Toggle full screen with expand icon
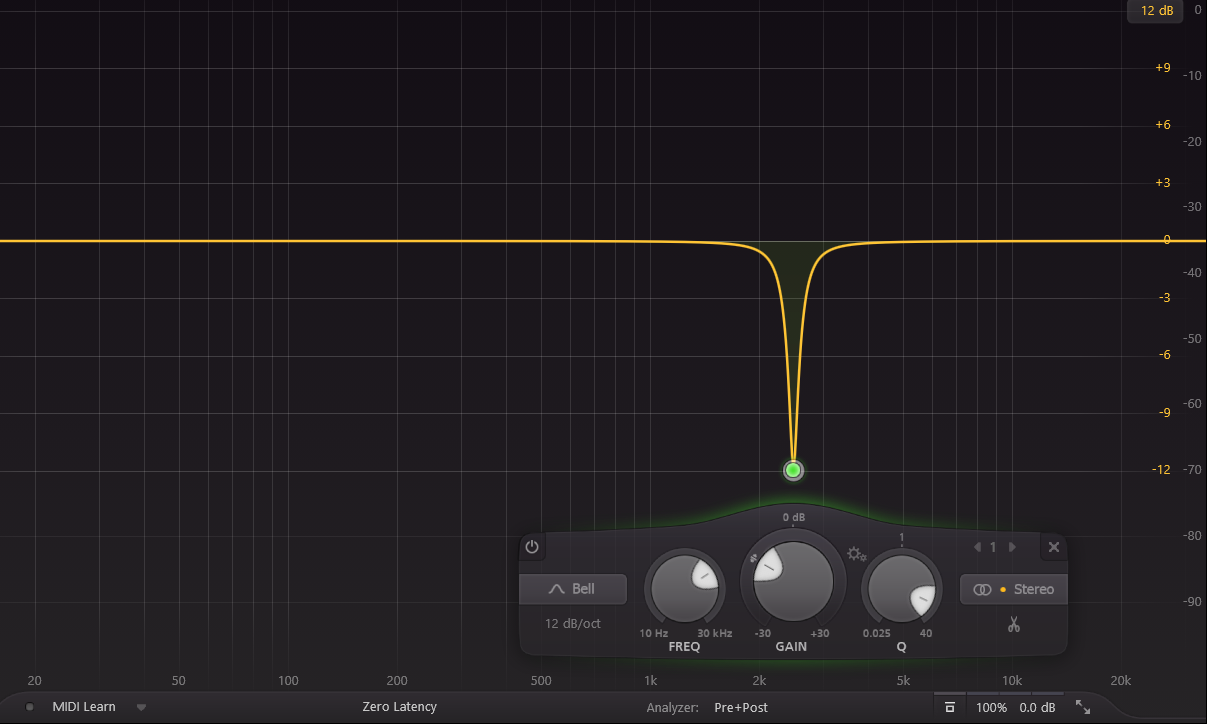The height and width of the screenshot is (724, 1207). 1083,707
